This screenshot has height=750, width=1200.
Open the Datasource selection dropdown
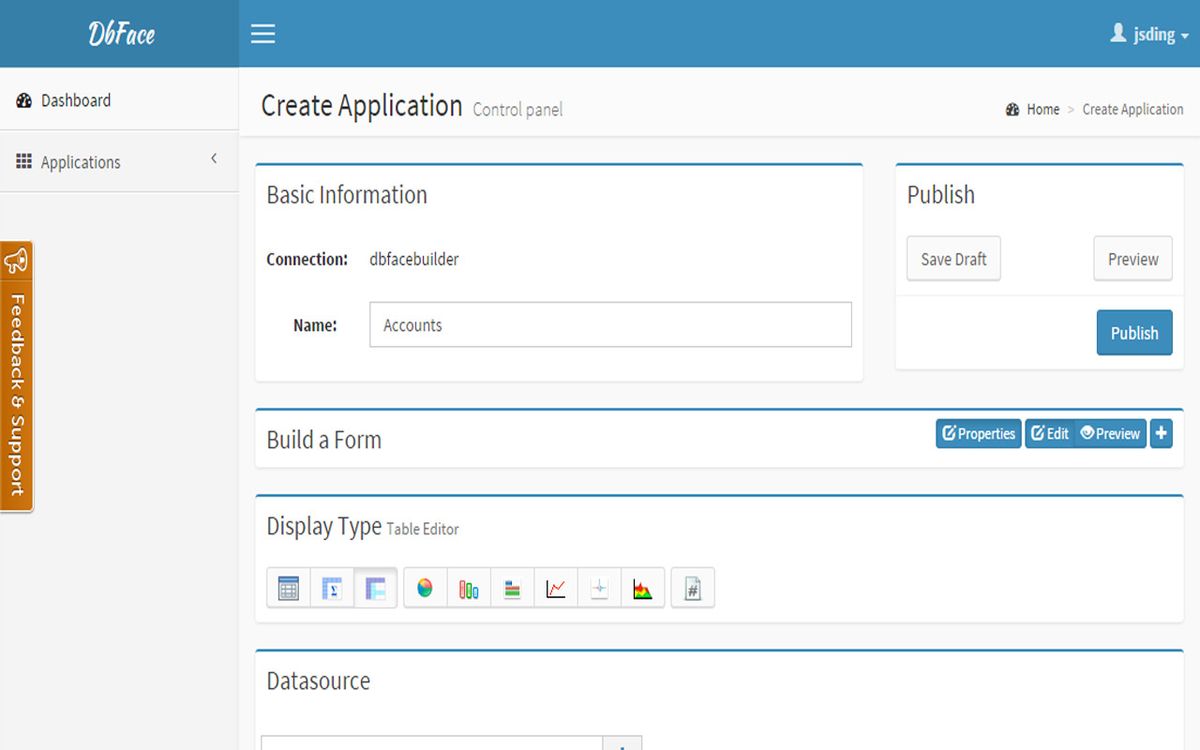click(x=432, y=745)
